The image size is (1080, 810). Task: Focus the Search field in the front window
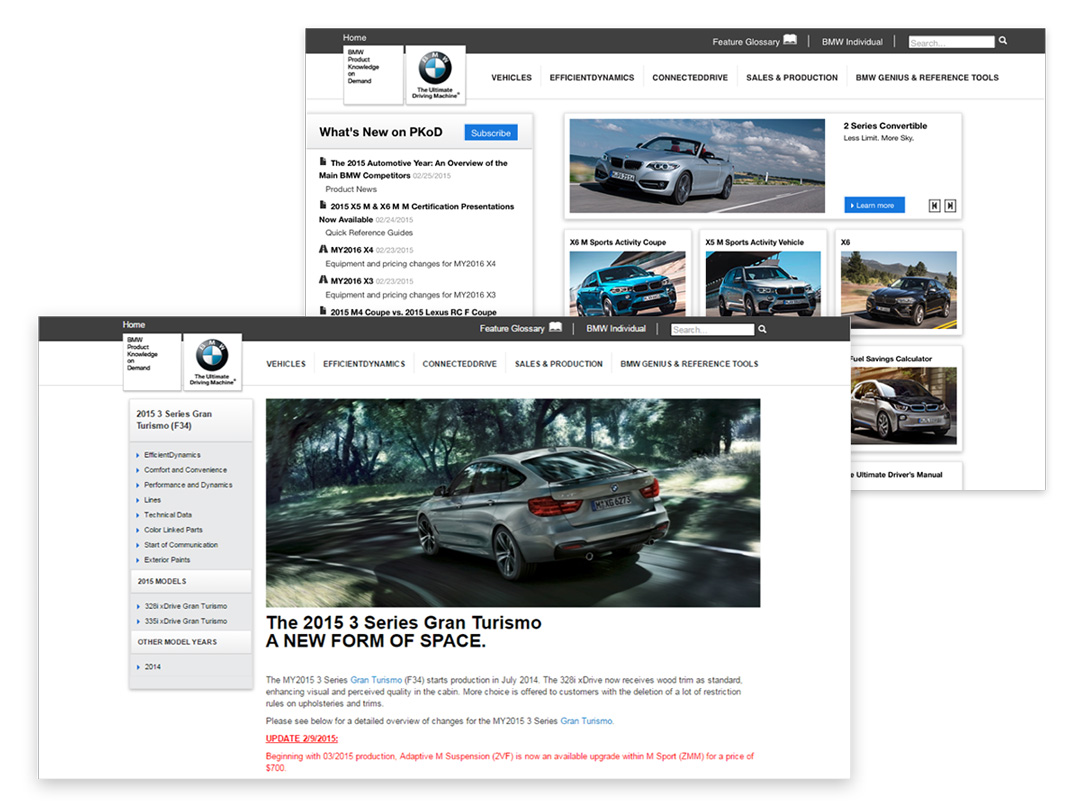pos(712,330)
